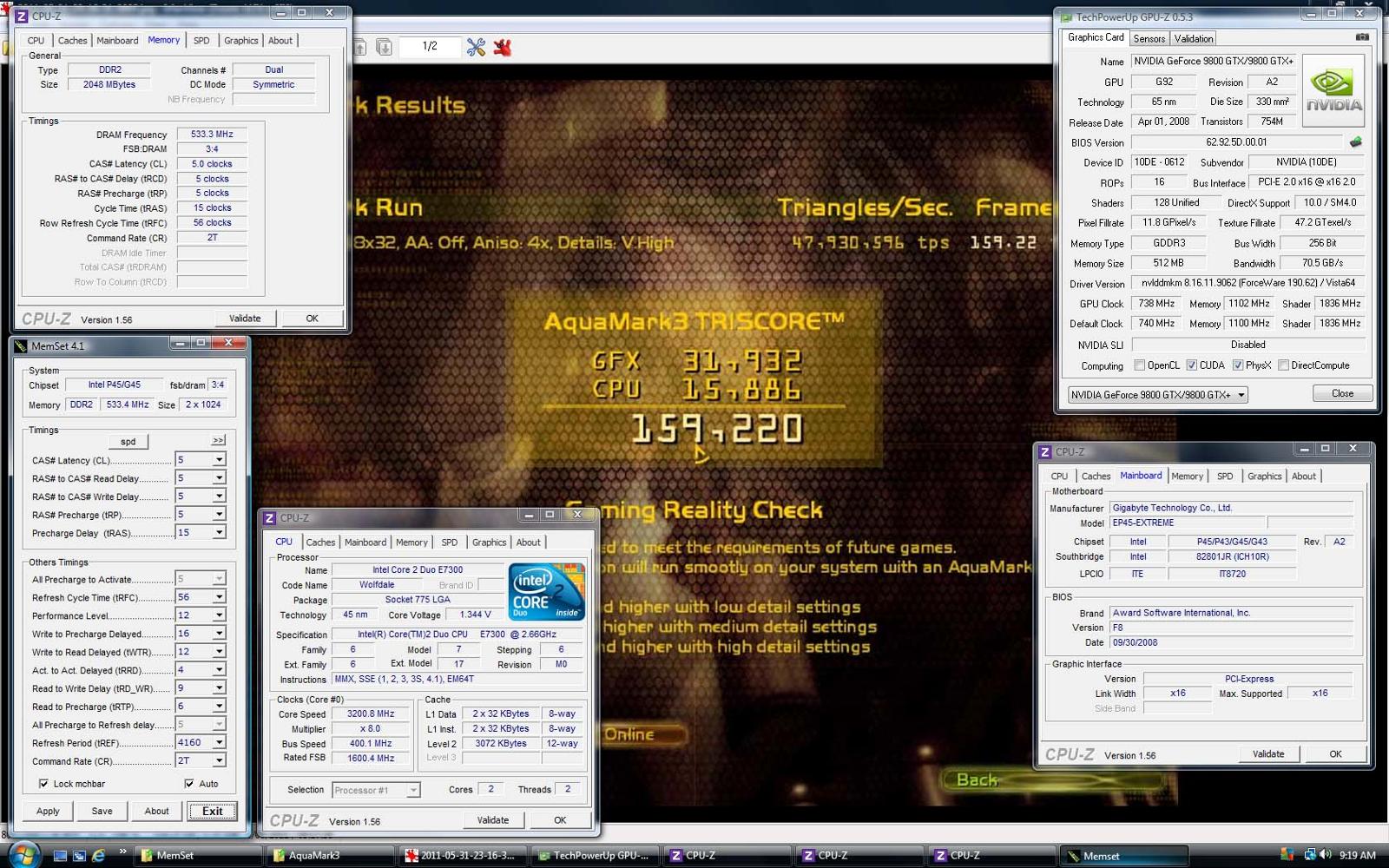Click Switch between windows quick launch icon

79,856
